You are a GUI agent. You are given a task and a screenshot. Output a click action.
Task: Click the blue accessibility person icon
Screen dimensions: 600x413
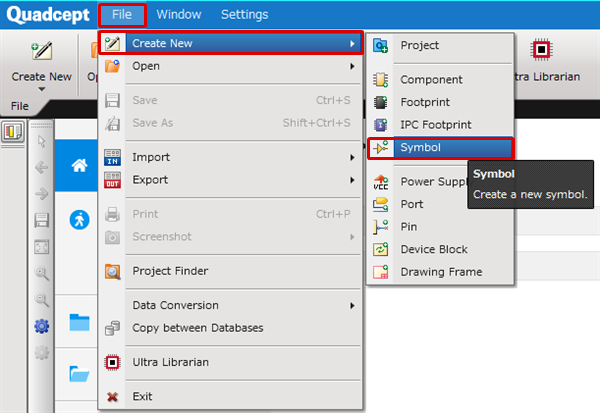click(80, 220)
